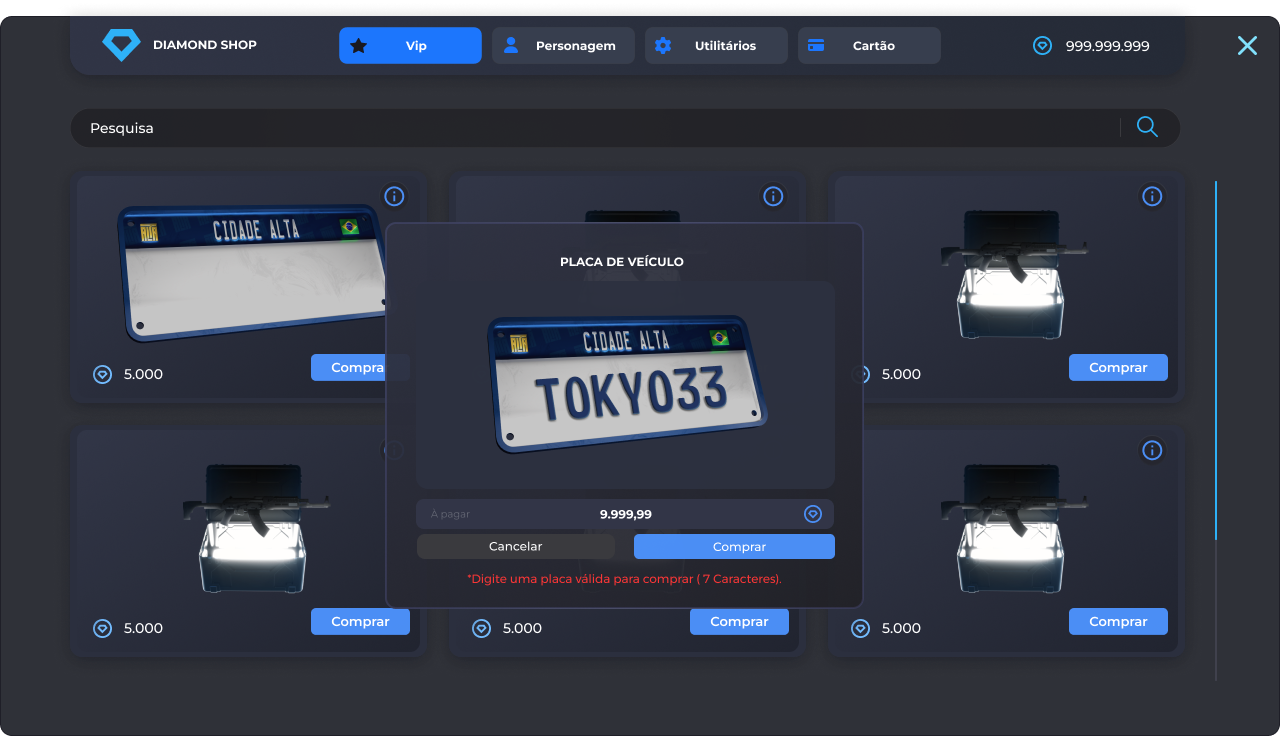This screenshot has width=1280, height=736.
Task: Select the Cartão tab
Action: pos(869,45)
